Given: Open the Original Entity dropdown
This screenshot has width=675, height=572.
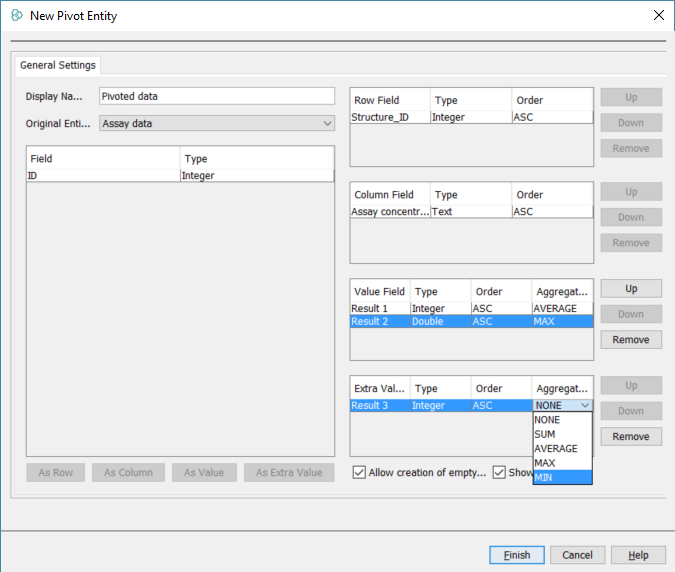Looking at the screenshot, I should click(x=217, y=124).
